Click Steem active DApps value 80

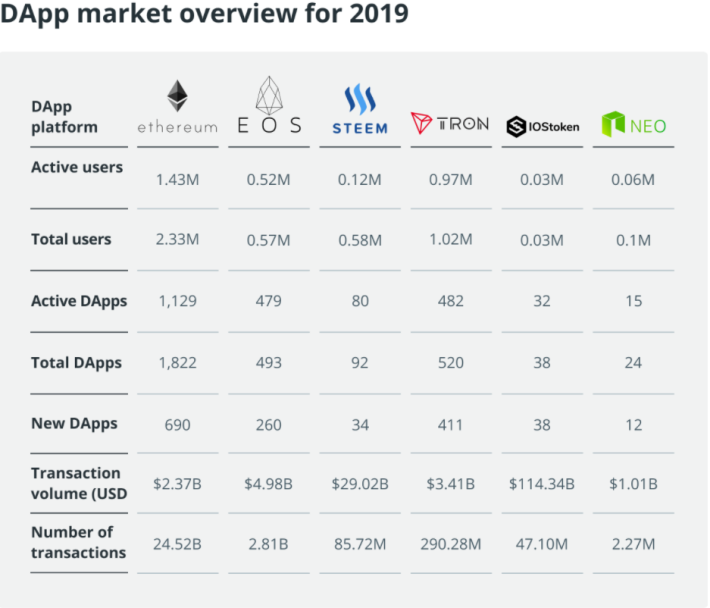[x=360, y=301]
